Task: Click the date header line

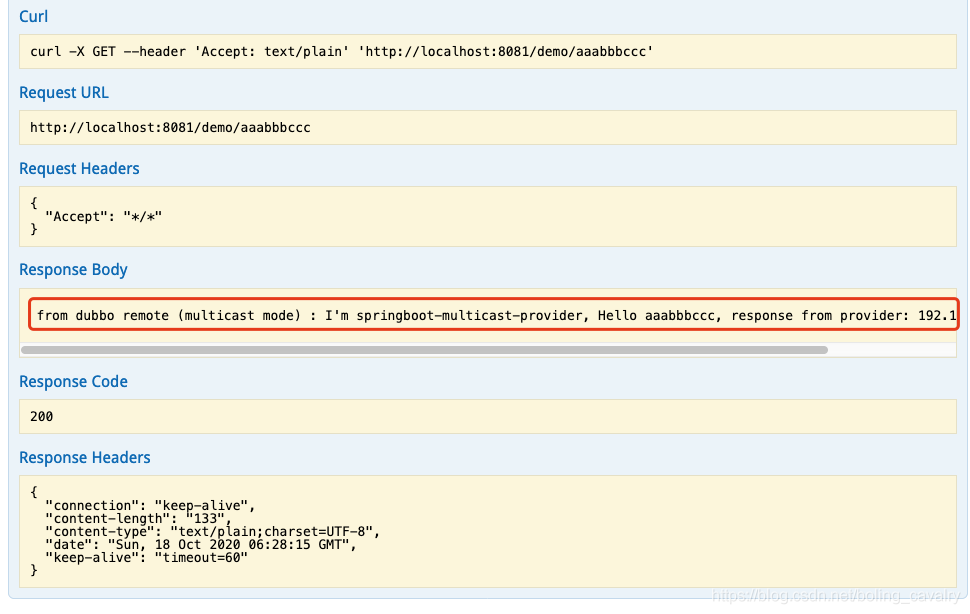Action: (200, 544)
